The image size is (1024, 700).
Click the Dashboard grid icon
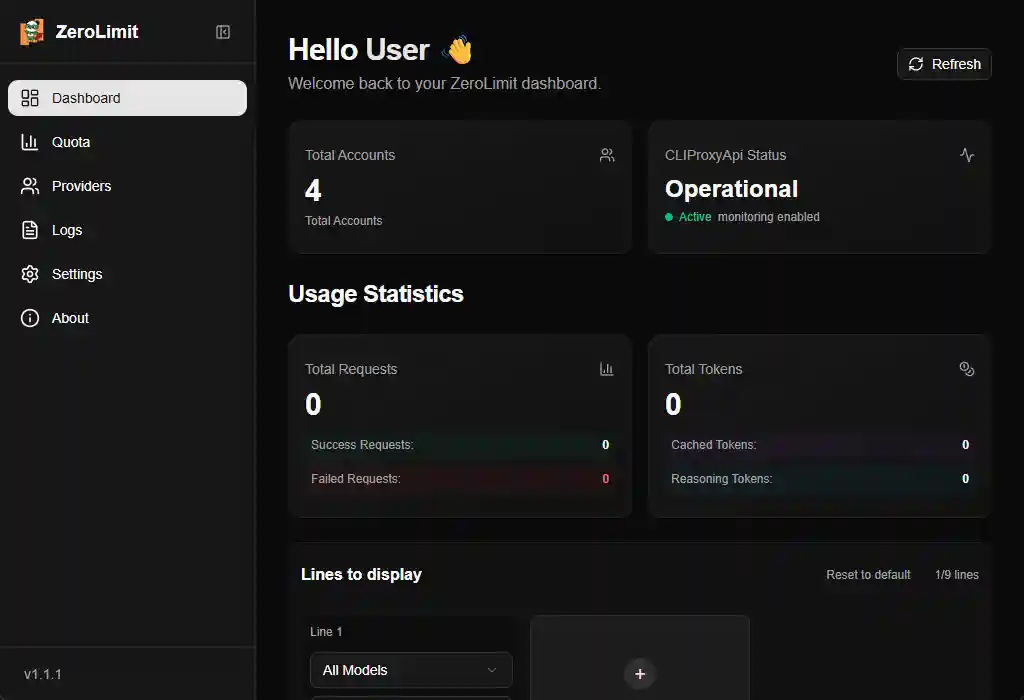30,98
